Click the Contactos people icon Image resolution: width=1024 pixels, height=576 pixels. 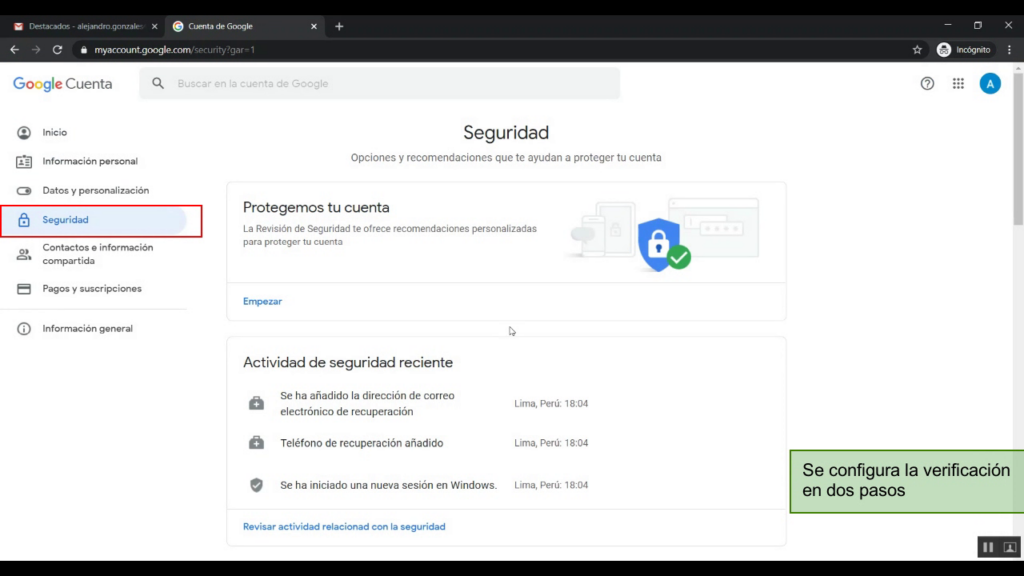click(x=24, y=254)
